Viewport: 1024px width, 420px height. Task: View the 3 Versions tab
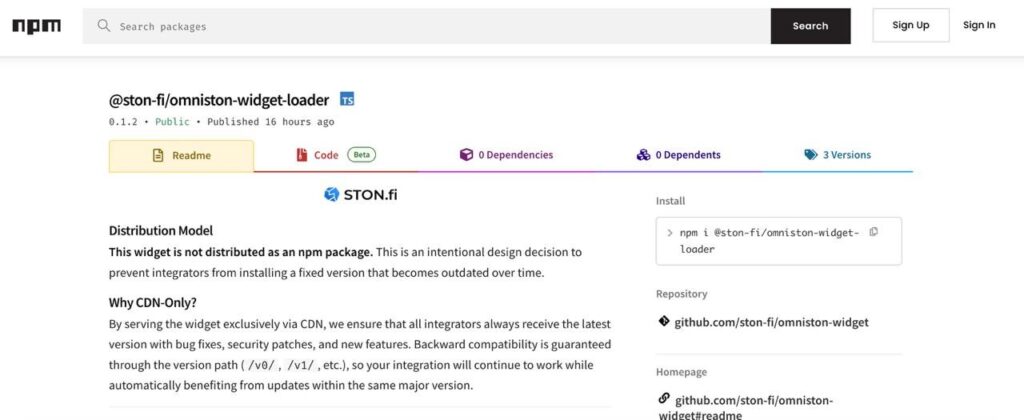pyautogui.click(x=838, y=155)
